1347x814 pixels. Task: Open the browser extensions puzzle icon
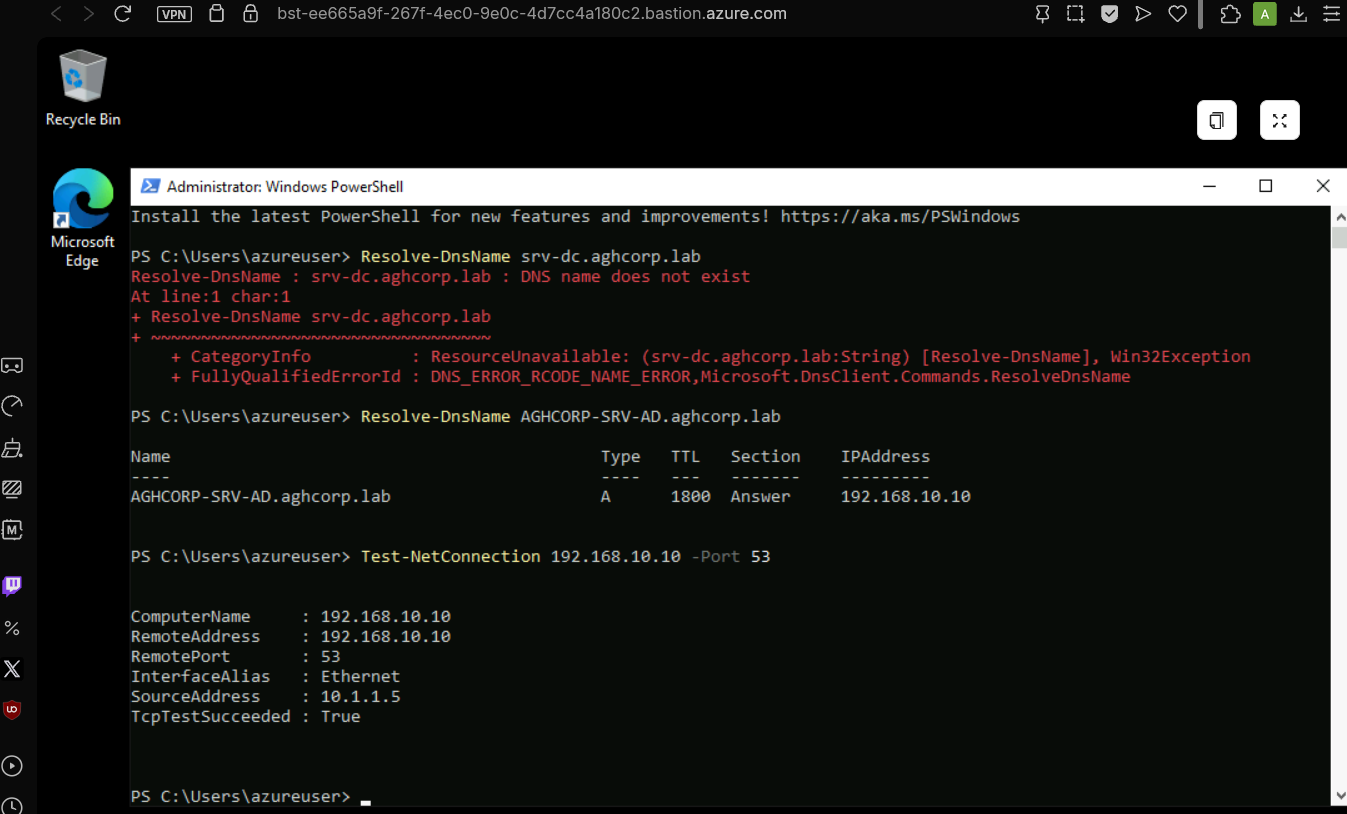1231,14
